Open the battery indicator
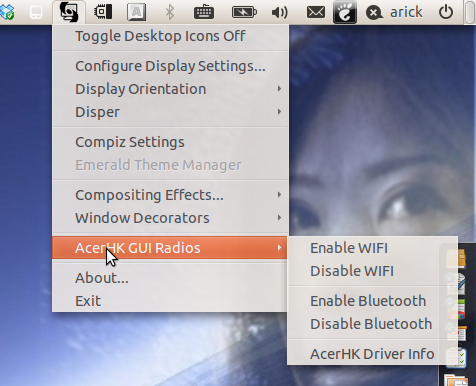Viewport: 476px width, 386px height. coord(244,12)
